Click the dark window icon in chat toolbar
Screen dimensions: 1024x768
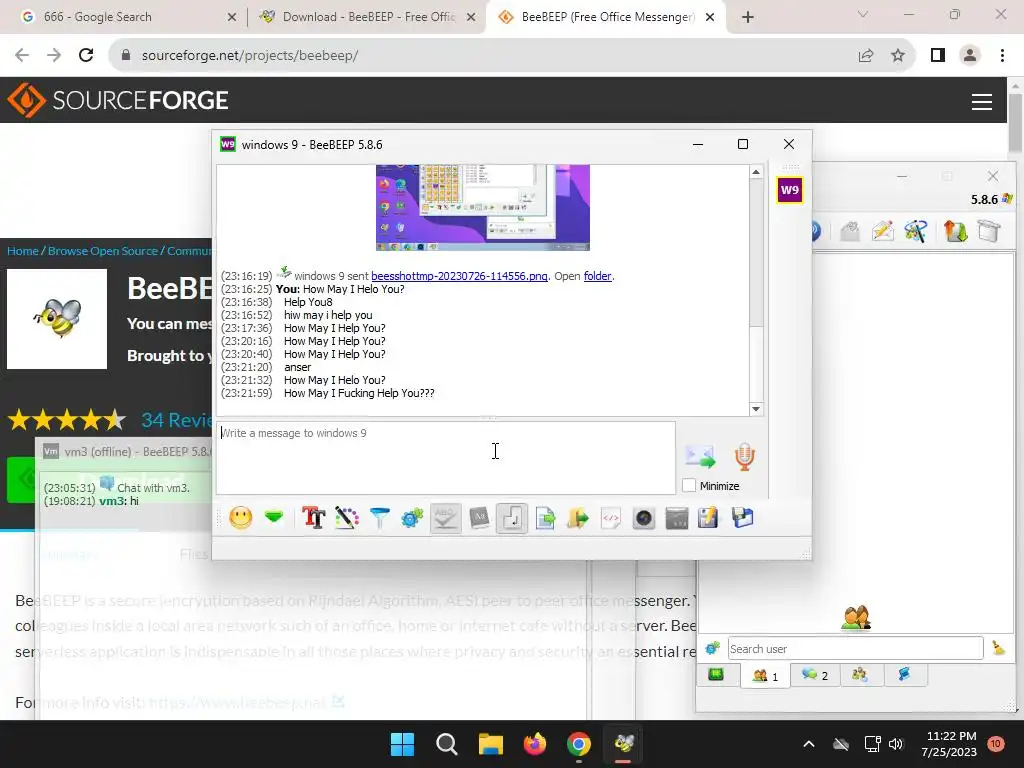tap(677, 519)
